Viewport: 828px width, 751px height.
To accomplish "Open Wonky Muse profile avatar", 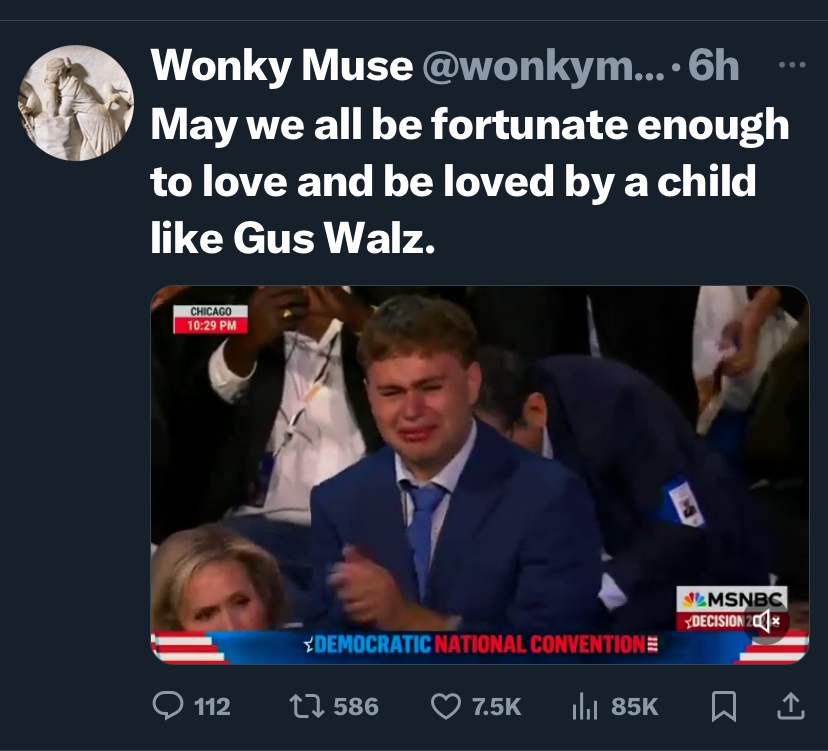I will click(76, 103).
